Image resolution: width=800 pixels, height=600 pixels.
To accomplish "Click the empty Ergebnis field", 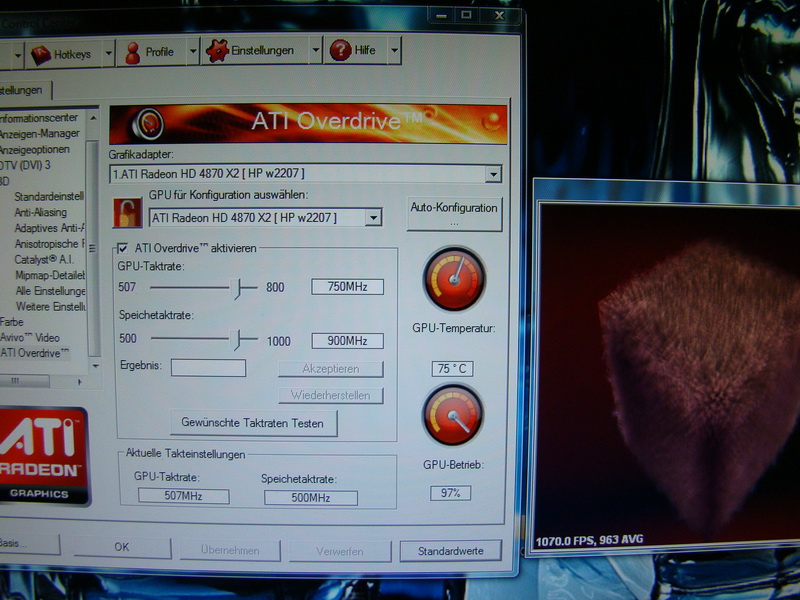I will point(208,368).
